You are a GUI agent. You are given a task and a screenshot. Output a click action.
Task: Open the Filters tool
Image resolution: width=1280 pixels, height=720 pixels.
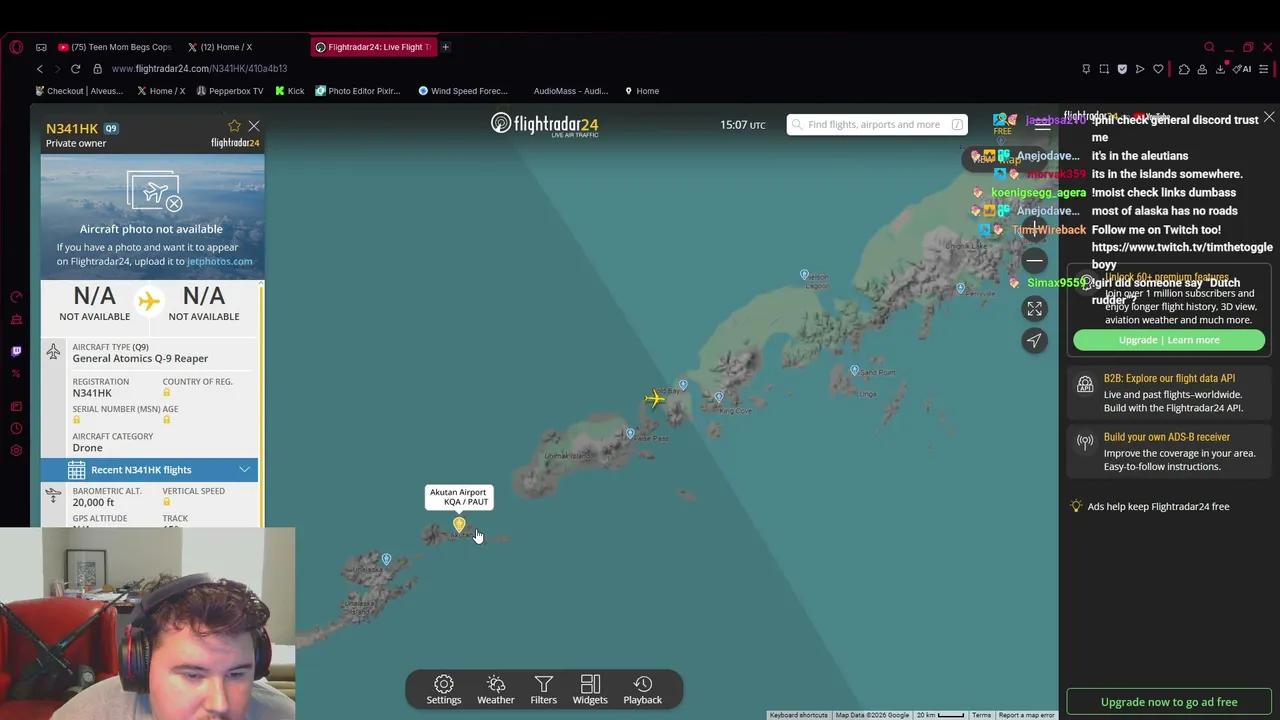click(544, 690)
